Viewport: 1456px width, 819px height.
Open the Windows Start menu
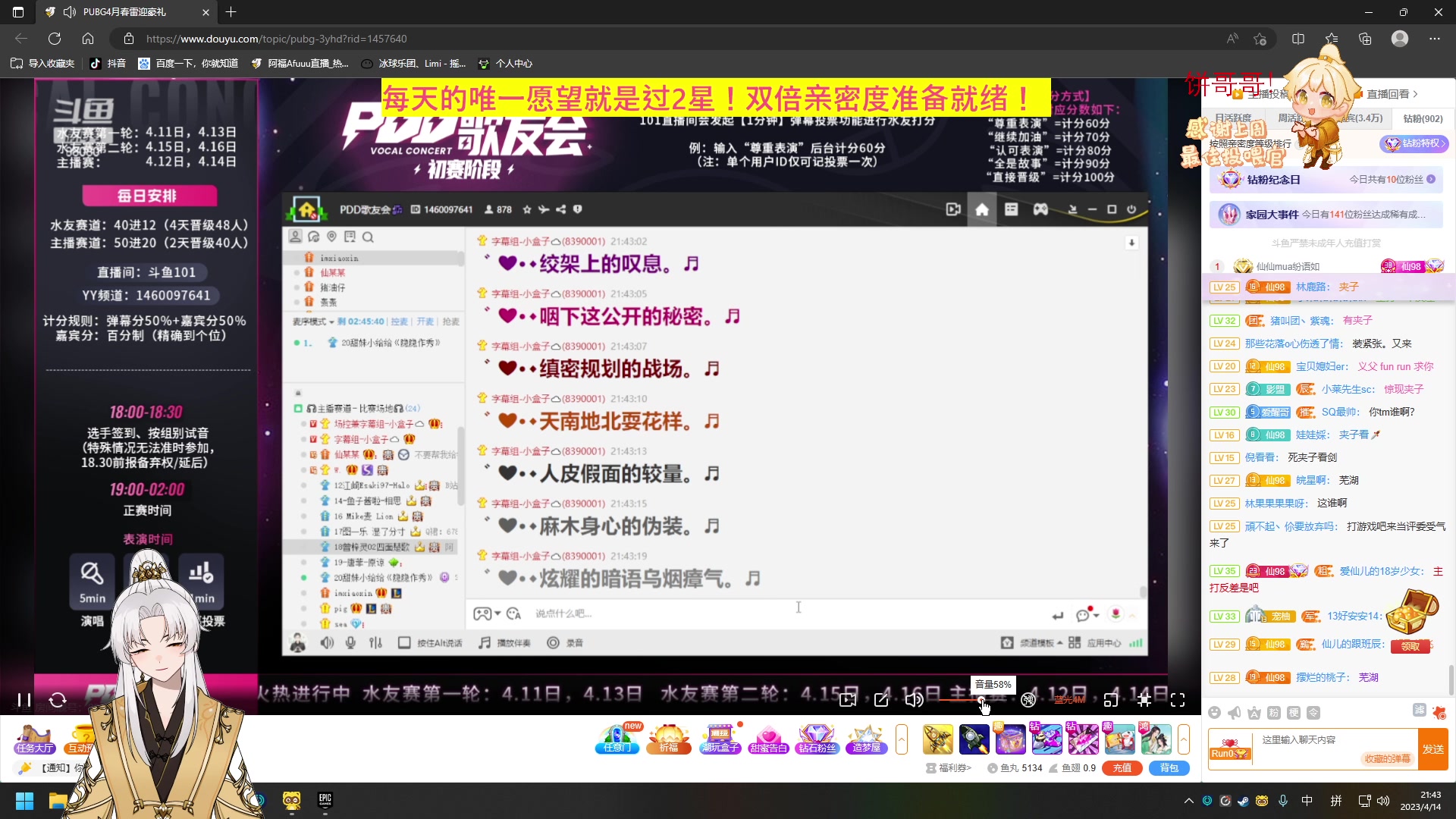tap(24, 801)
